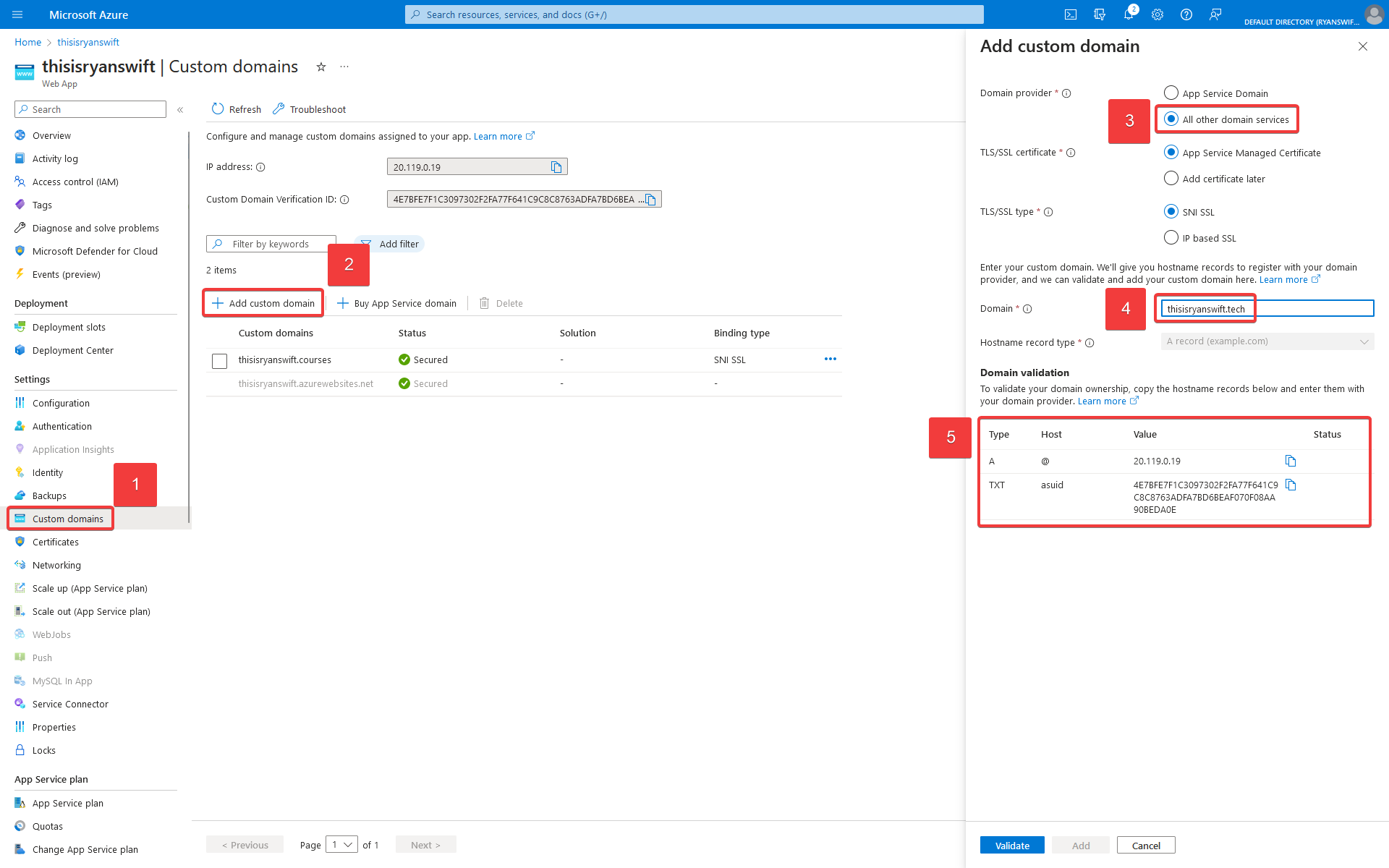Show info tooltip next to IP address label
Image resolution: width=1389 pixels, height=868 pixels.
point(260,167)
